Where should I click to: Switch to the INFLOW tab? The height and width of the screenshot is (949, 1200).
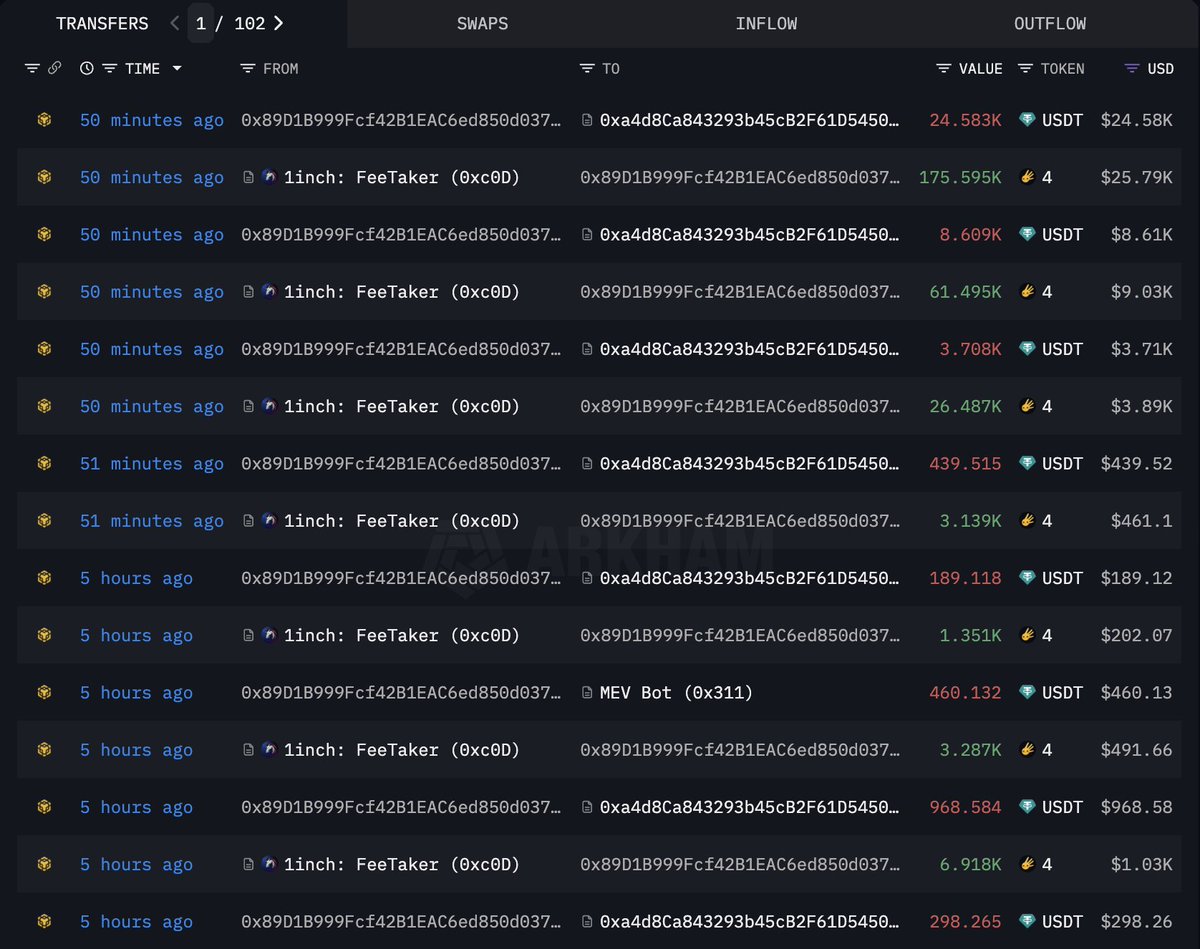click(766, 23)
